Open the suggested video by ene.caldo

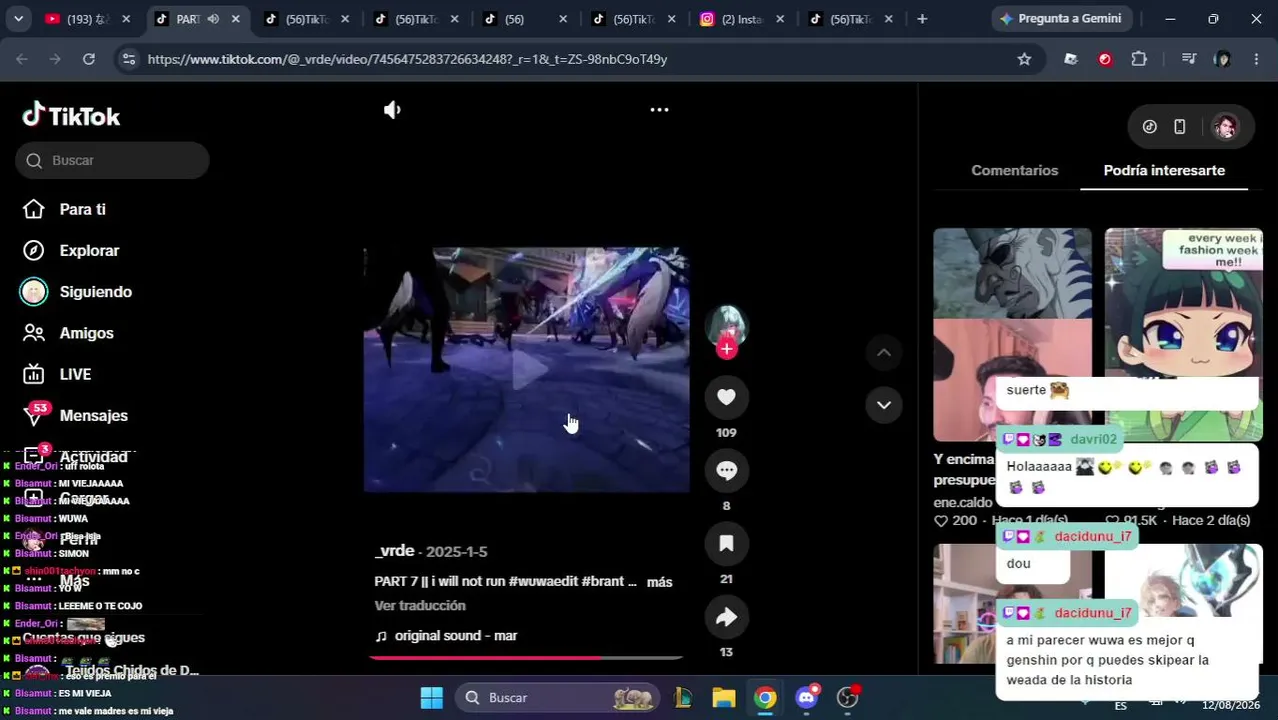(x=1012, y=334)
